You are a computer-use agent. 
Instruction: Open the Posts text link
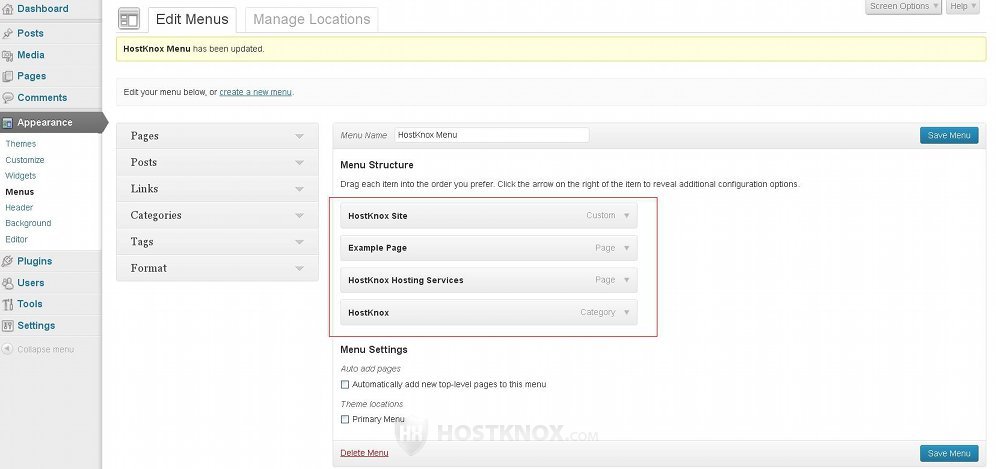pos(30,34)
